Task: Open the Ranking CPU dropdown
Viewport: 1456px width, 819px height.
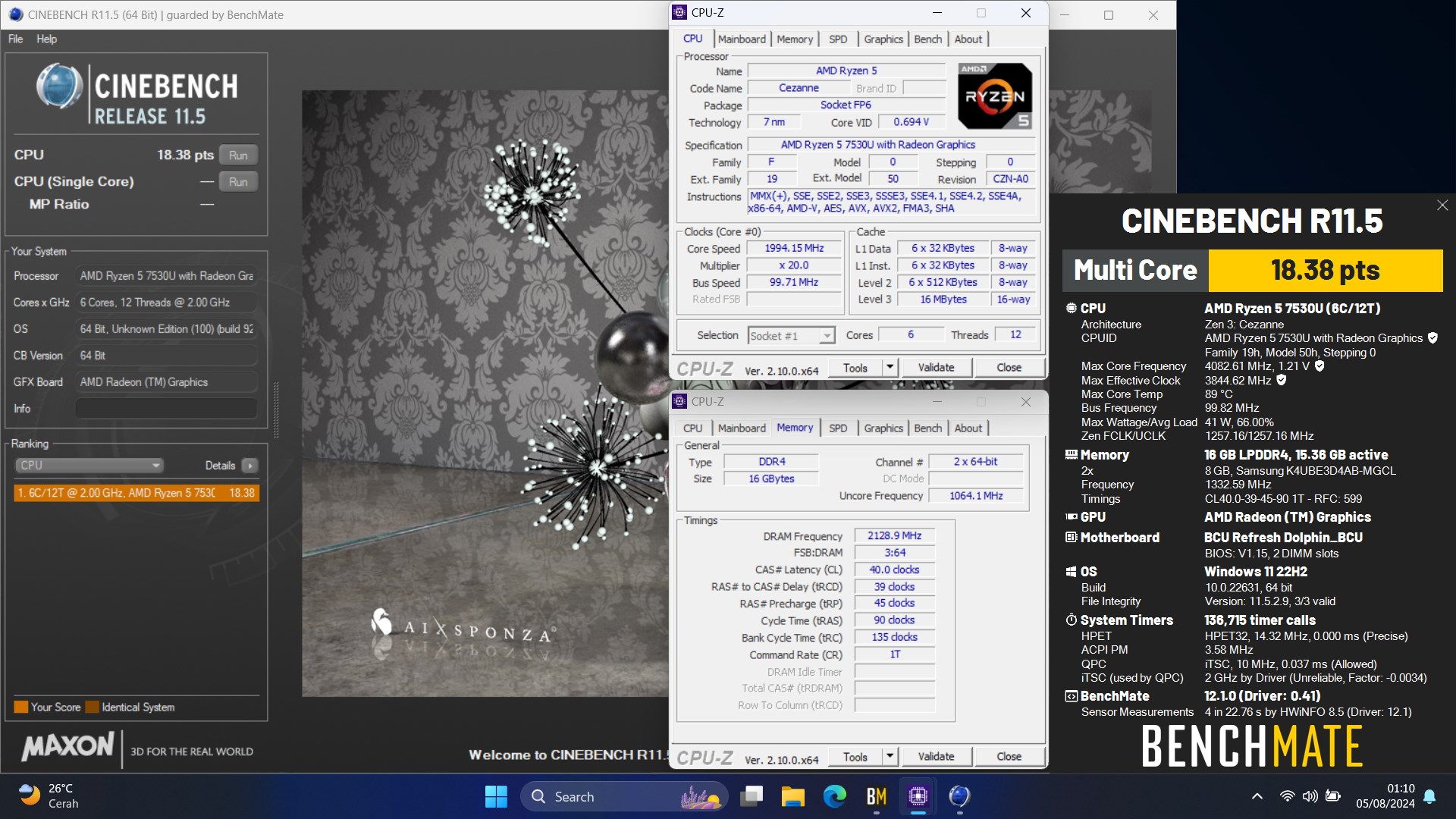Action: tap(89, 466)
